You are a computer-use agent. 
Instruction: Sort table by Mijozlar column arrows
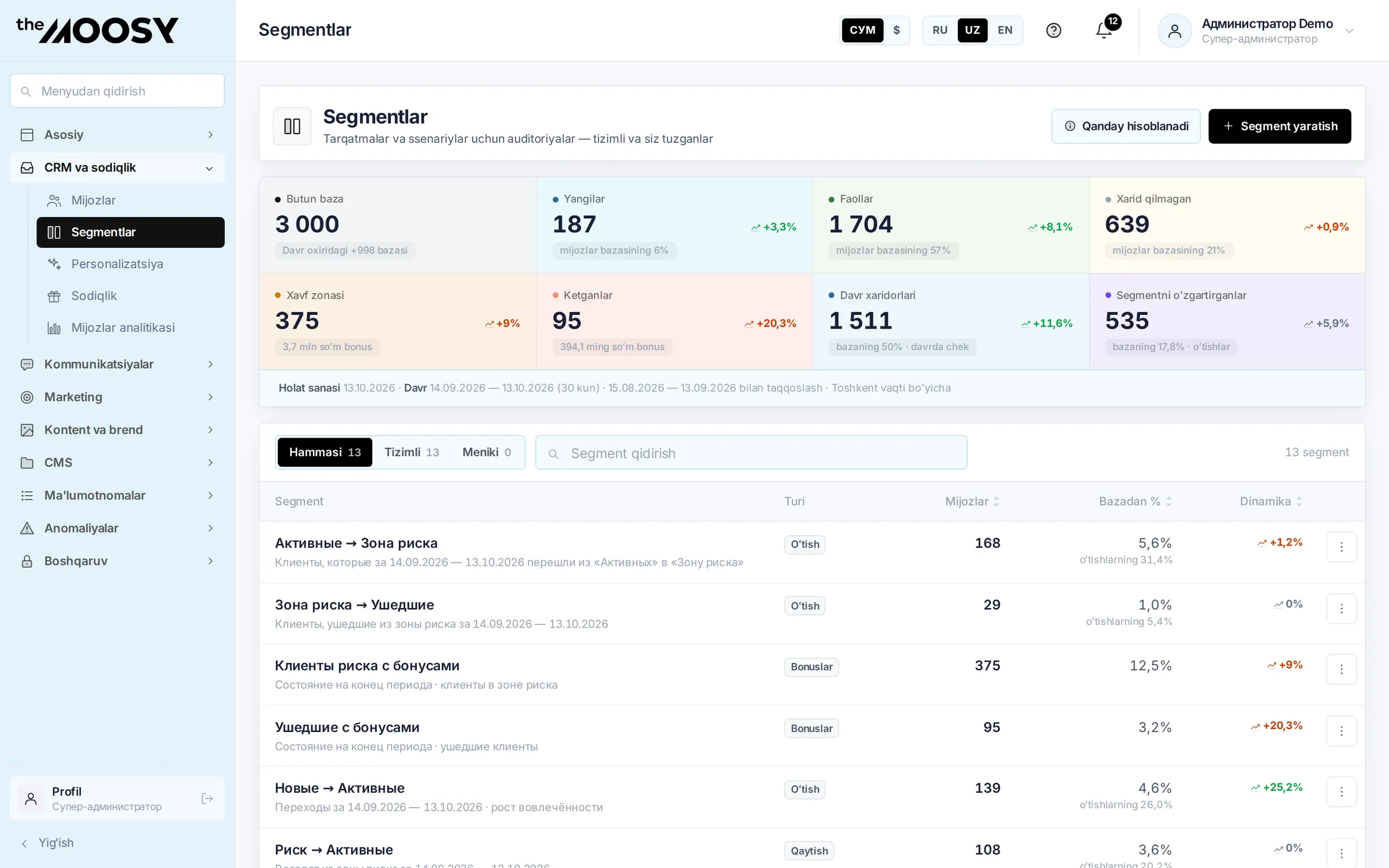(x=996, y=502)
